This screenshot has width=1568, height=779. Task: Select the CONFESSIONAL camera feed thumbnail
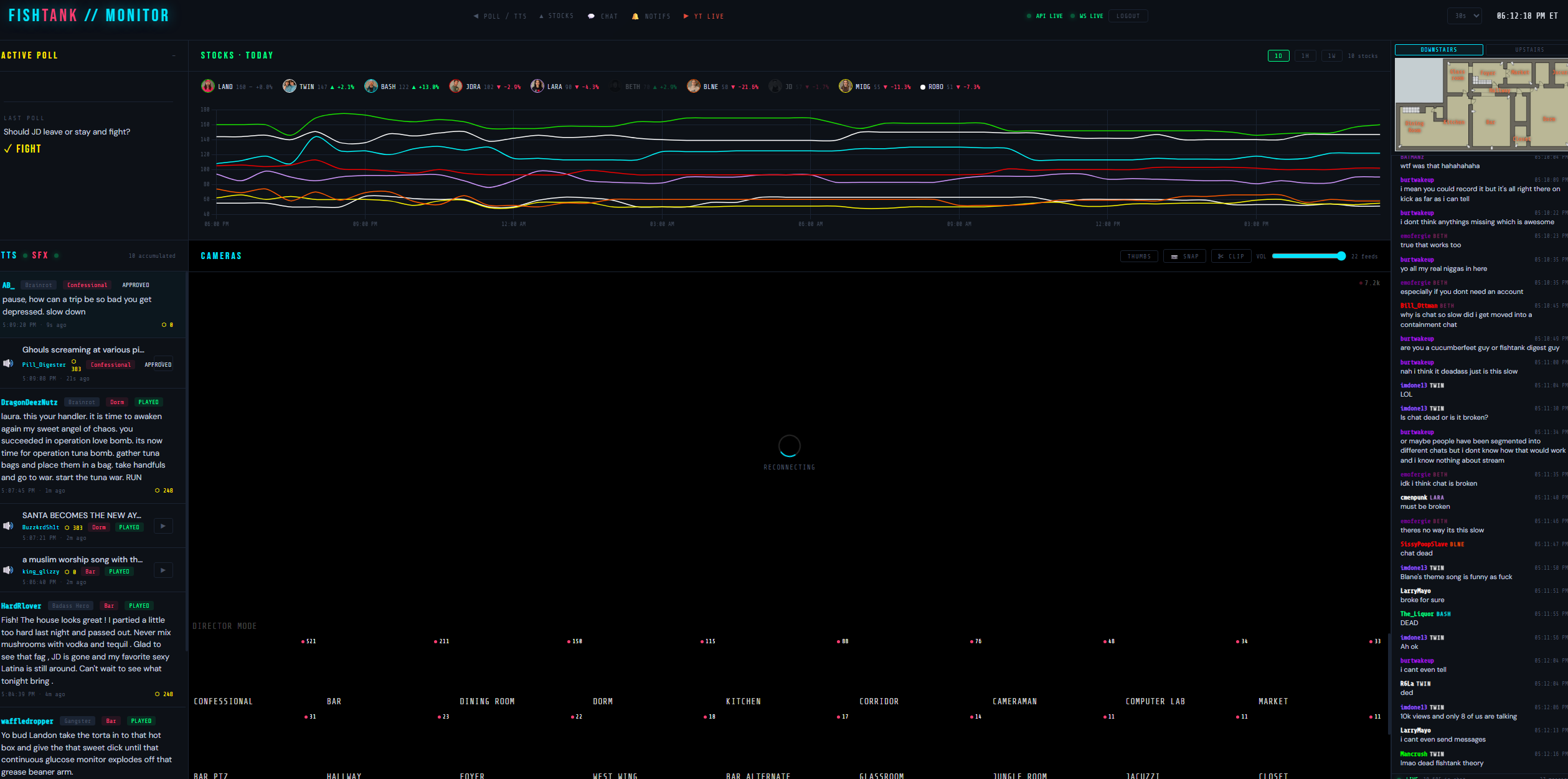pos(254,671)
